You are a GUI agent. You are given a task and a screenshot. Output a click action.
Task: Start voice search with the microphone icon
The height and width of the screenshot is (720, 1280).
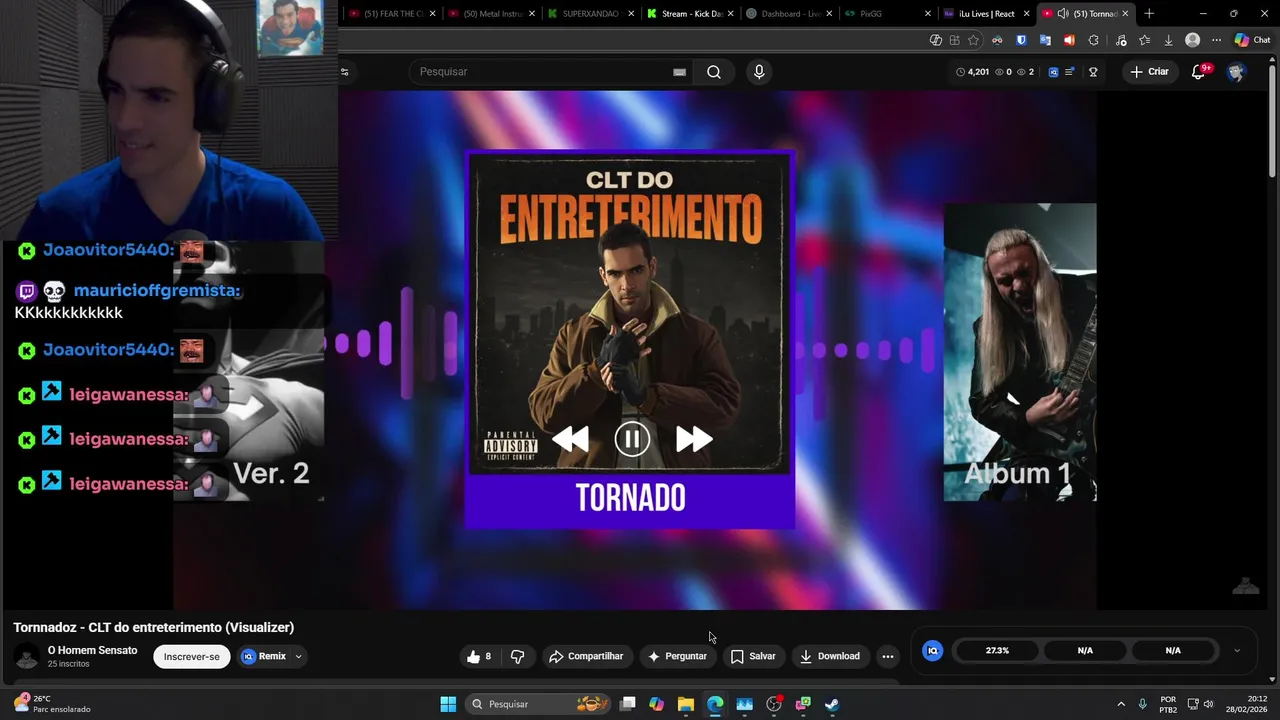pyautogui.click(x=759, y=72)
